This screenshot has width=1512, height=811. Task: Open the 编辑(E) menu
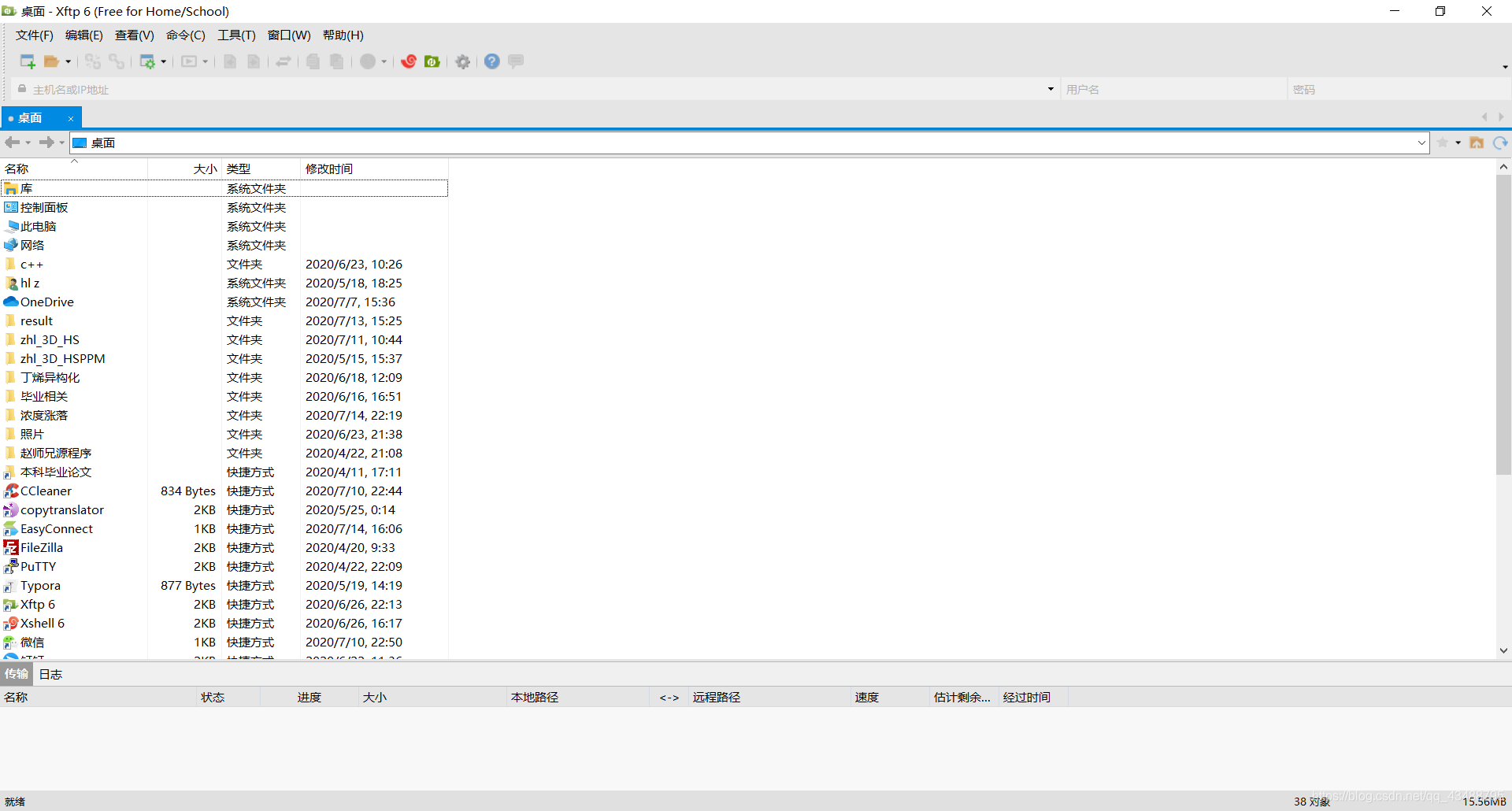coord(84,35)
